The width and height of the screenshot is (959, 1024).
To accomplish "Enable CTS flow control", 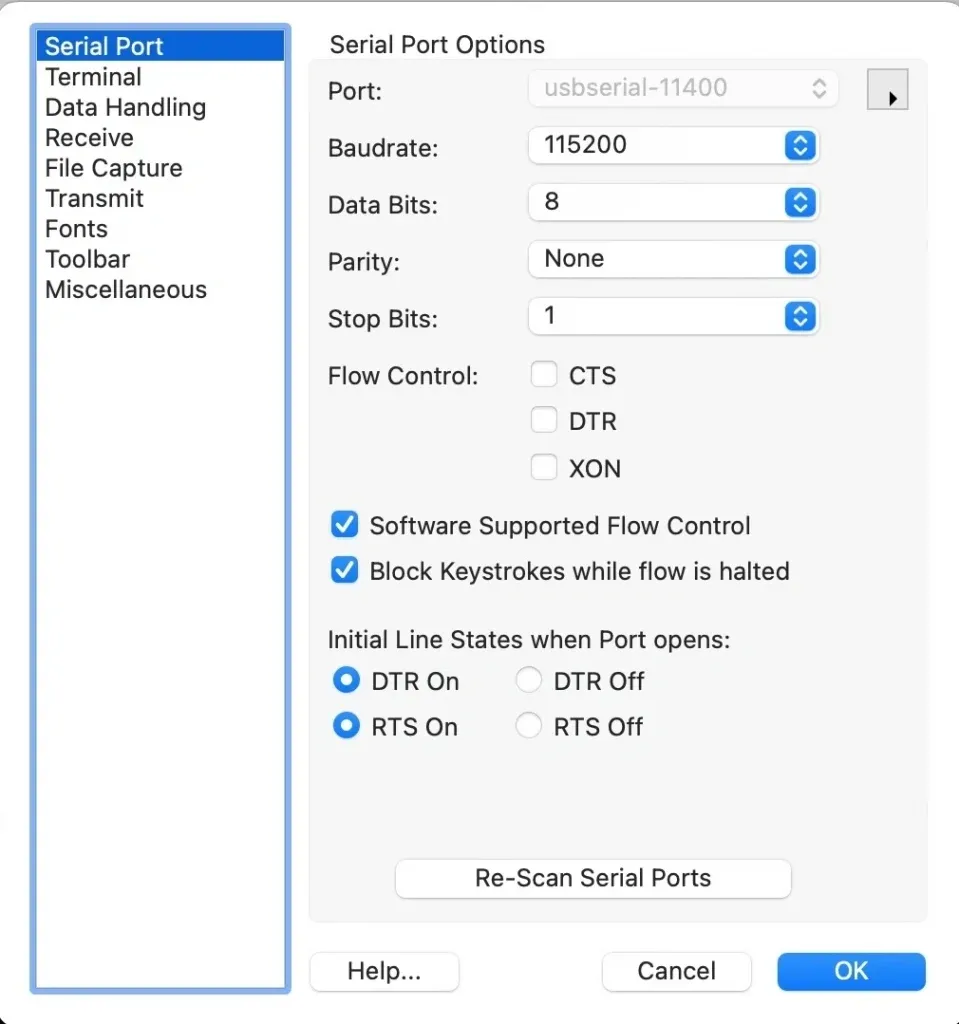I will pos(544,374).
